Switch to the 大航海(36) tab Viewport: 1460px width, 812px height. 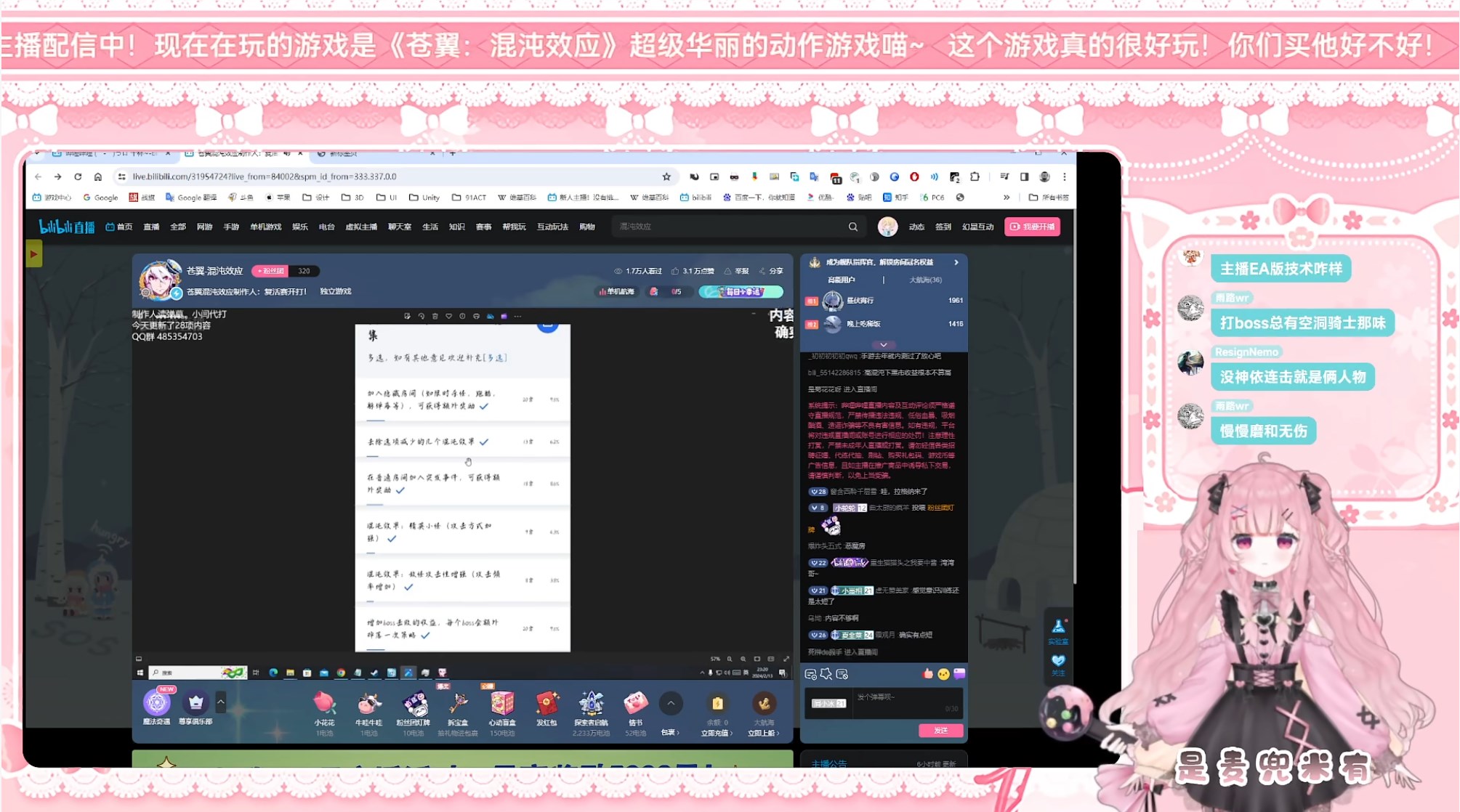click(925, 280)
